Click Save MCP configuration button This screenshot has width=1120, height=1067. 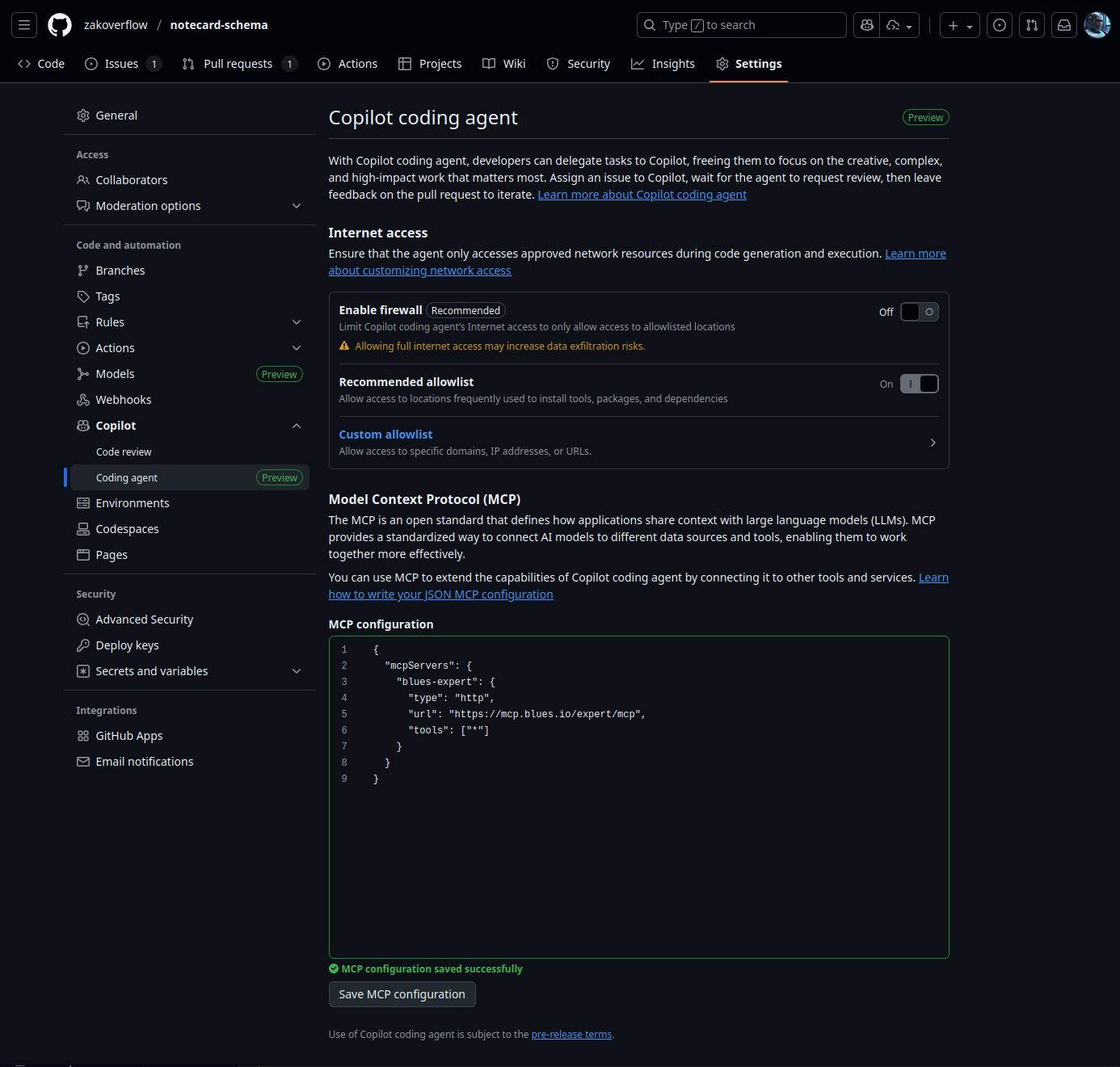pyautogui.click(x=402, y=994)
